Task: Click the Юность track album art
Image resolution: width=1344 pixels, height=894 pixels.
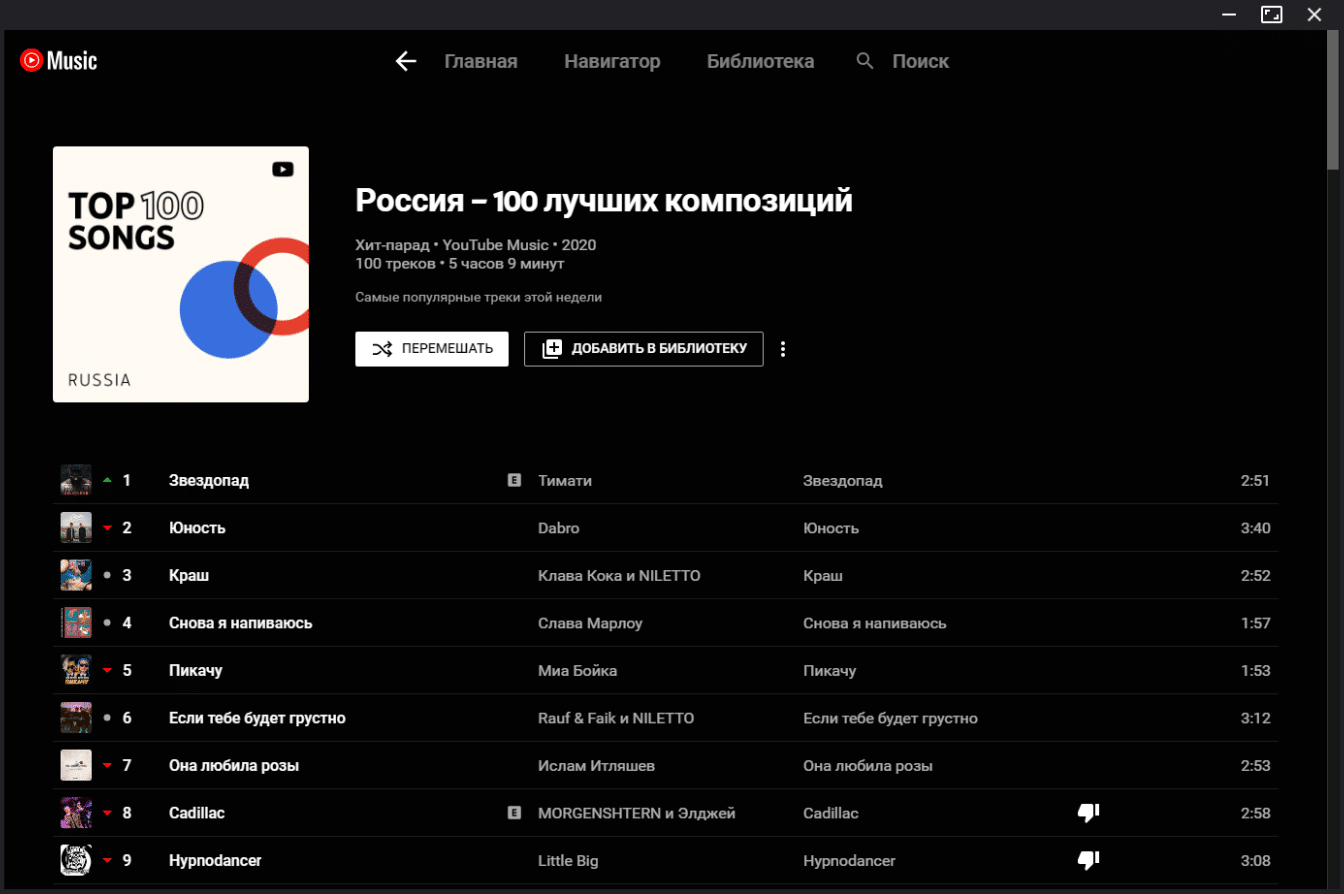Action: pyautogui.click(x=76, y=528)
